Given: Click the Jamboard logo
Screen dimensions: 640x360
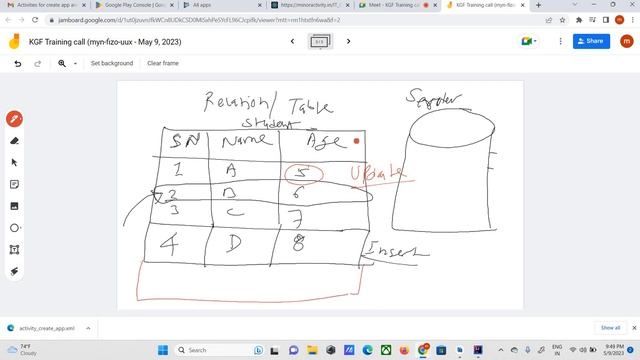Looking at the screenshot, I should [14, 42].
